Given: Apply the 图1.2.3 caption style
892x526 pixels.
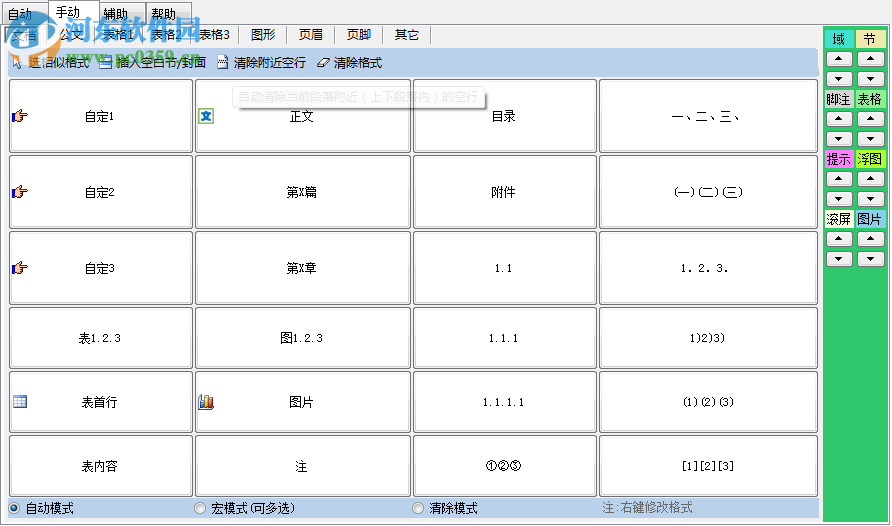Looking at the screenshot, I should (303, 338).
